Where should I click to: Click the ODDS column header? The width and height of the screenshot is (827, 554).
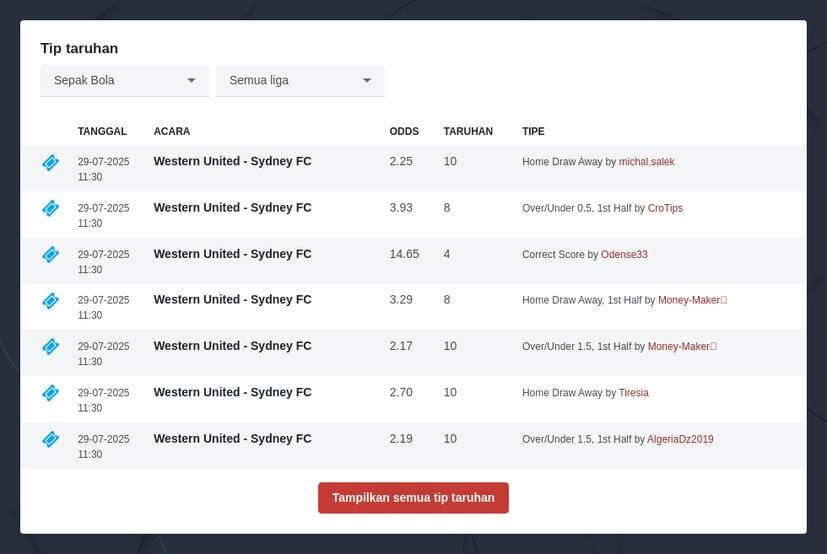click(x=404, y=131)
